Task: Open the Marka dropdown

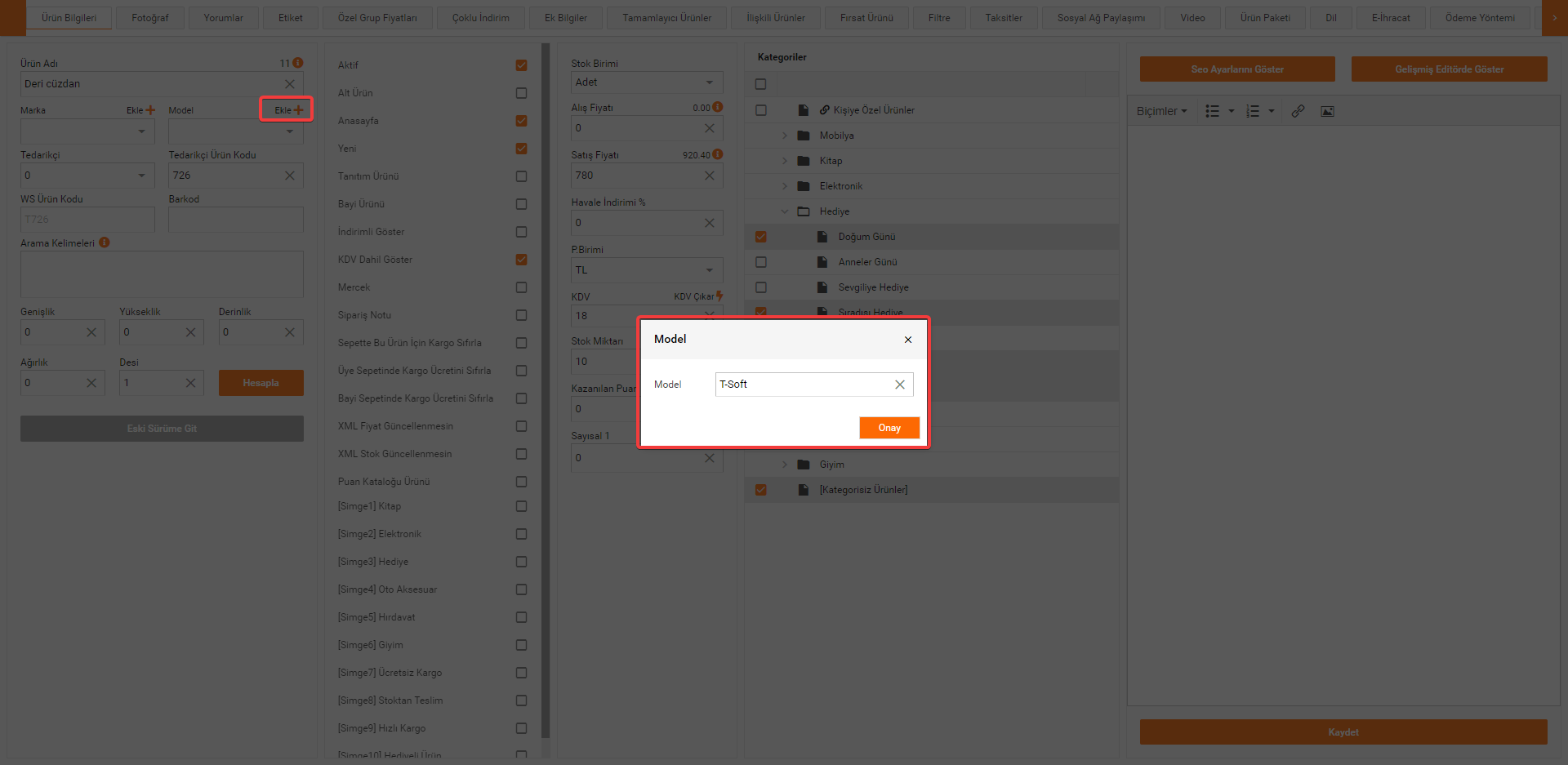Action: (x=87, y=131)
